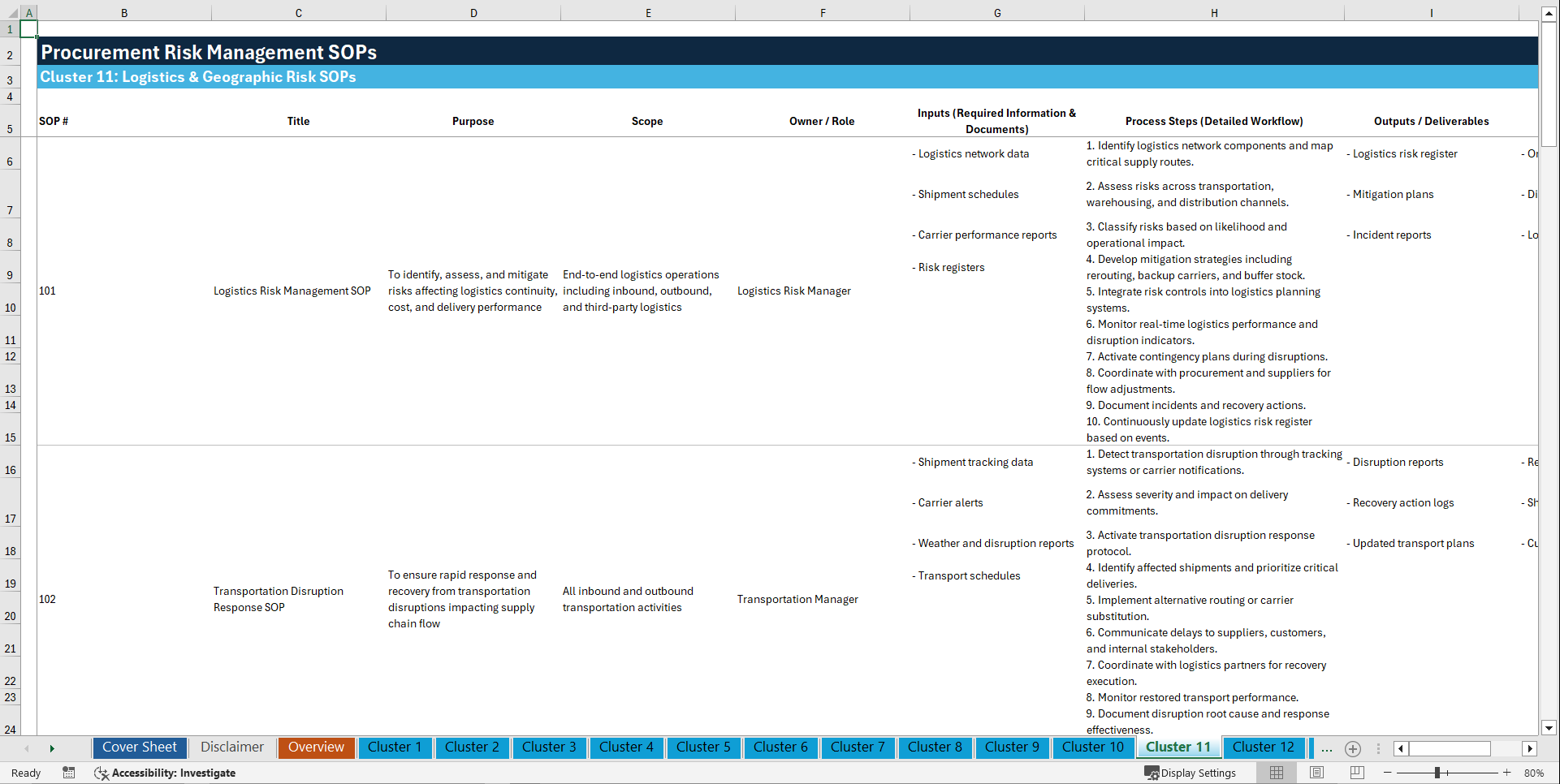This screenshot has height=784, width=1560.
Task: Click the Ready status indicator
Action: coord(26,773)
